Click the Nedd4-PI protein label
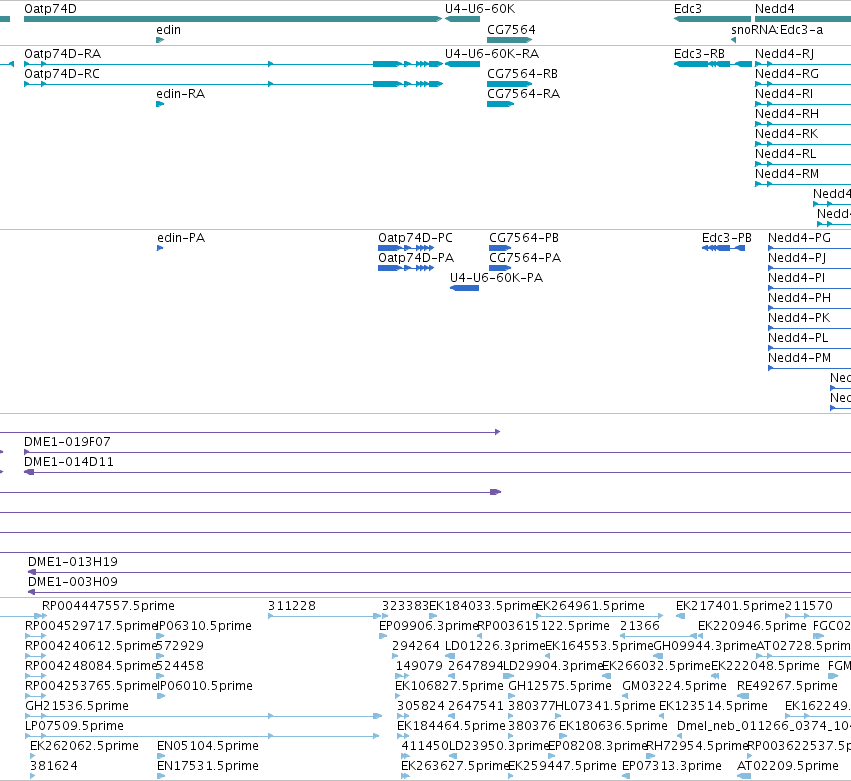Image resolution: width=851 pixels, height=781 pixels. tap(796, 278)
